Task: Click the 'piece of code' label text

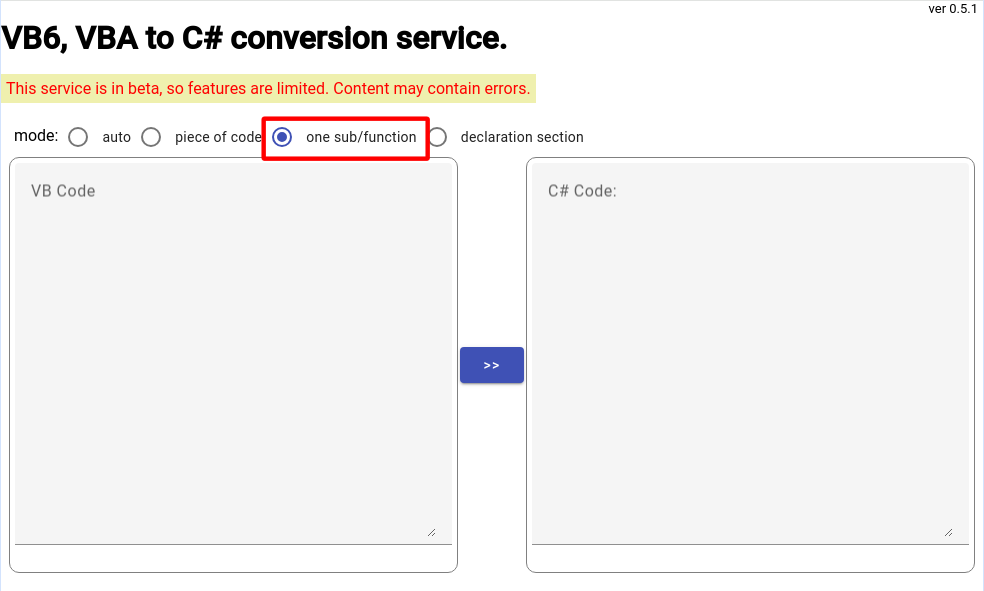Action: tap(218, 137)
